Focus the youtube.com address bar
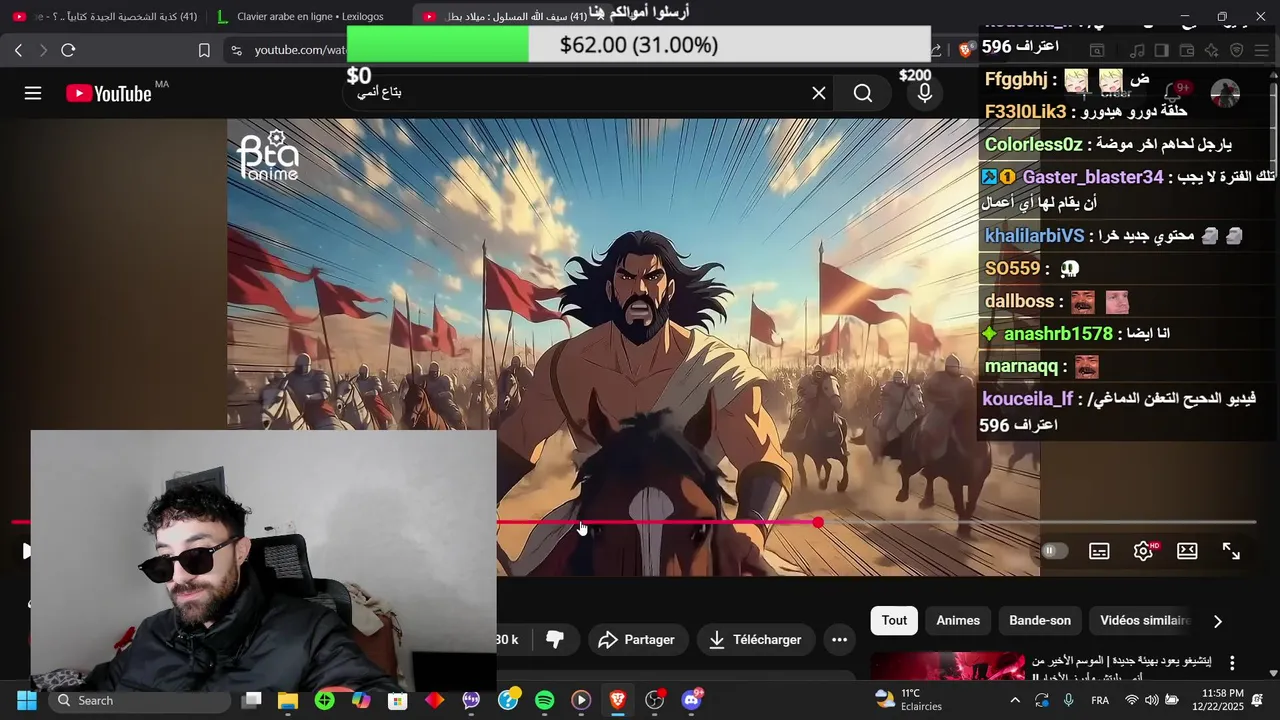This screenshot has height=720, width=1280. [300, 50]
